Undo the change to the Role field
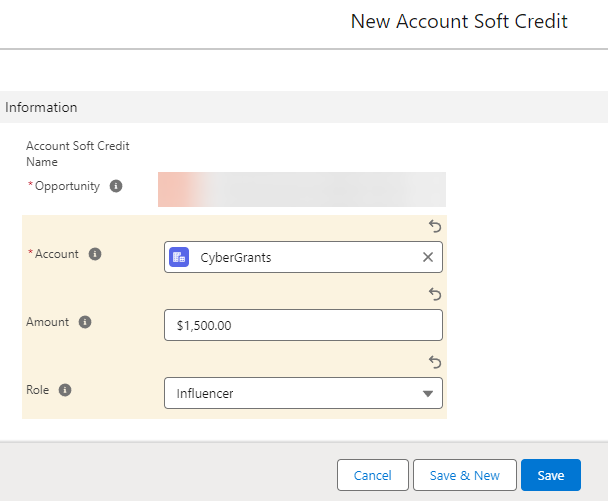The image size is (608, 501). click(x=435, y=362)
